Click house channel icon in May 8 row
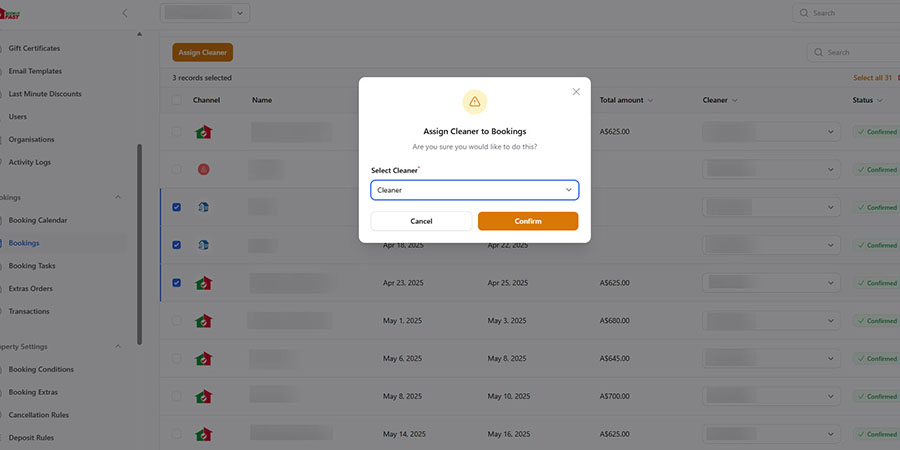This screenshot has height=450, width=900. pos(204,397)
